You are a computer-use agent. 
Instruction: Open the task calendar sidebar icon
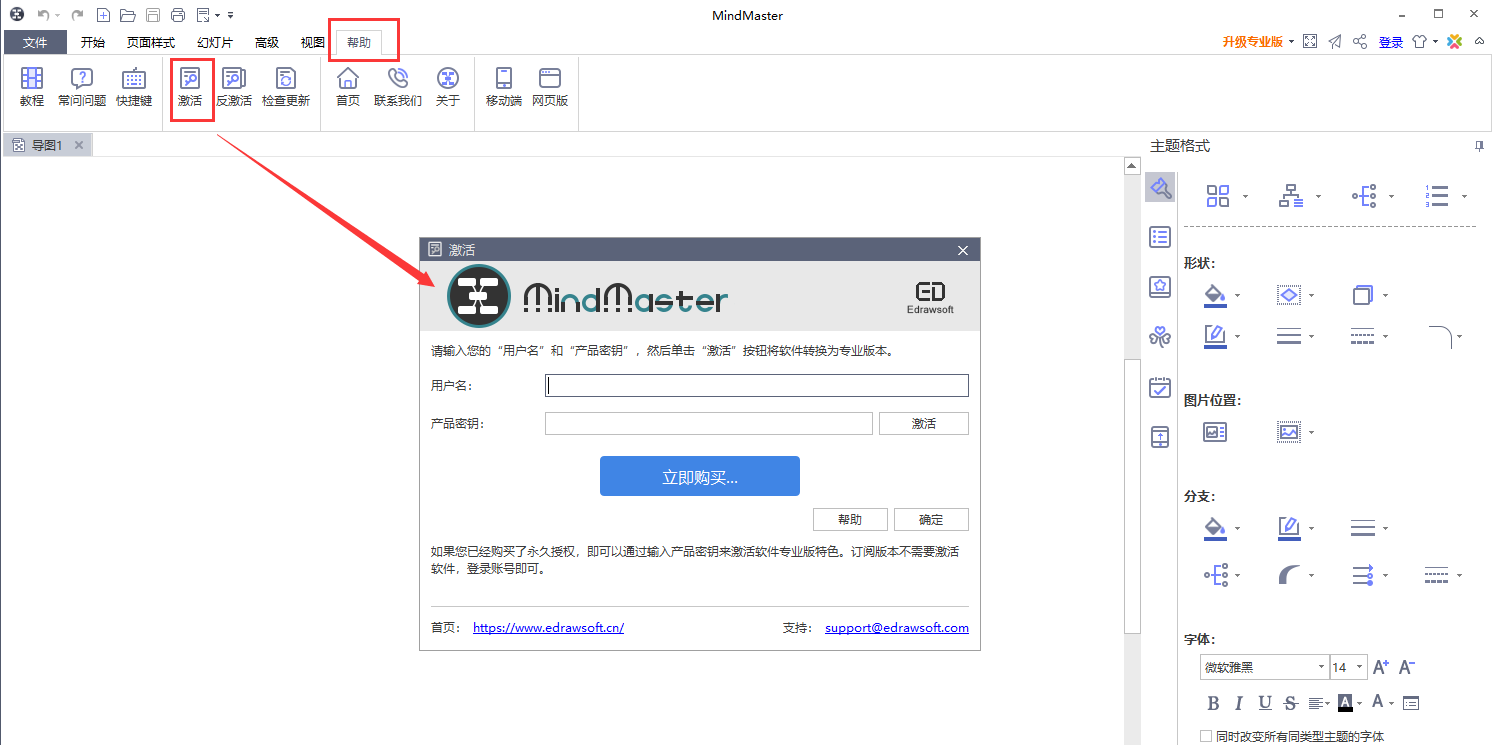(1160, 388)
